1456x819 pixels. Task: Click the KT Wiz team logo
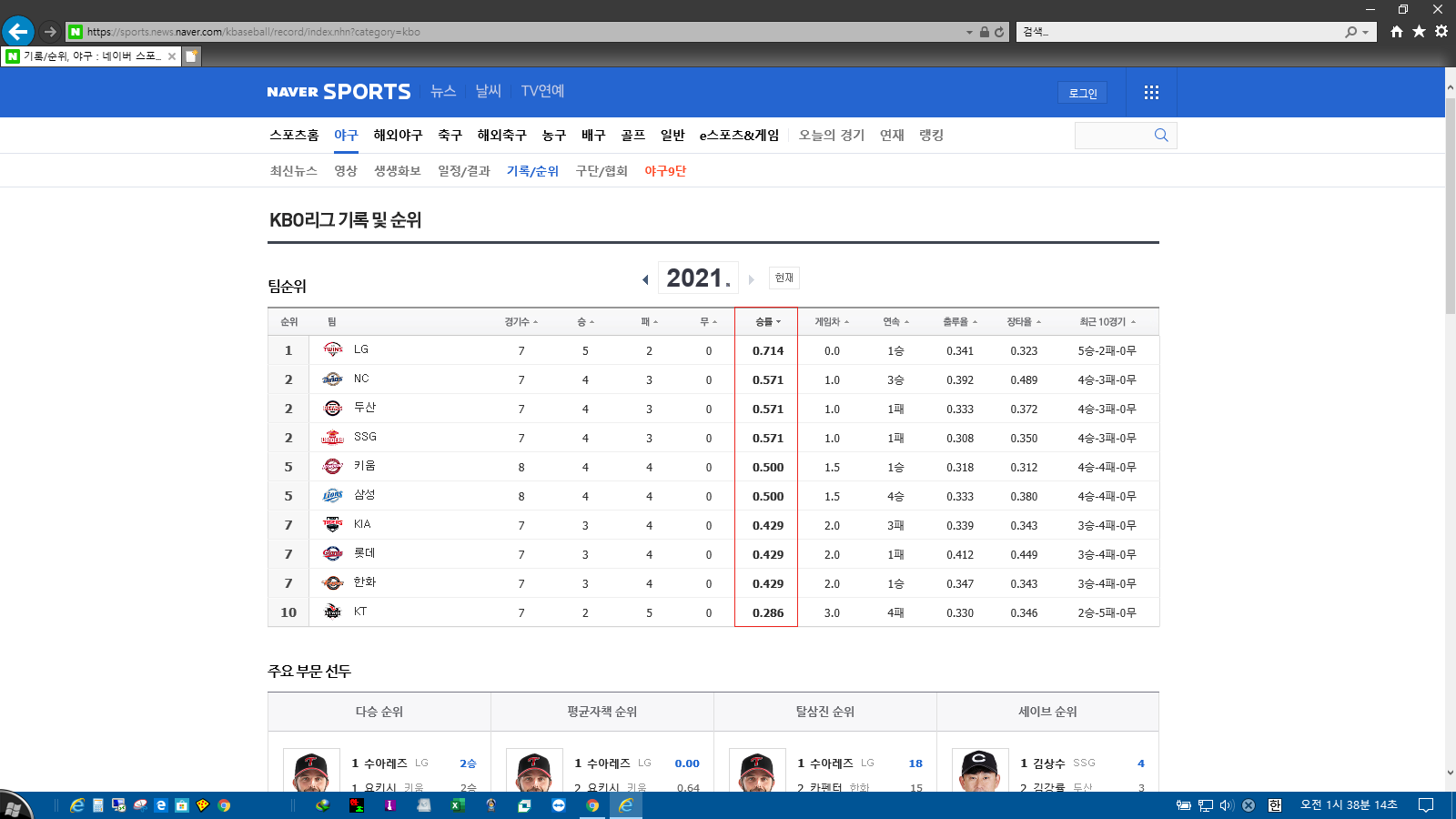[x=332, y=612]
